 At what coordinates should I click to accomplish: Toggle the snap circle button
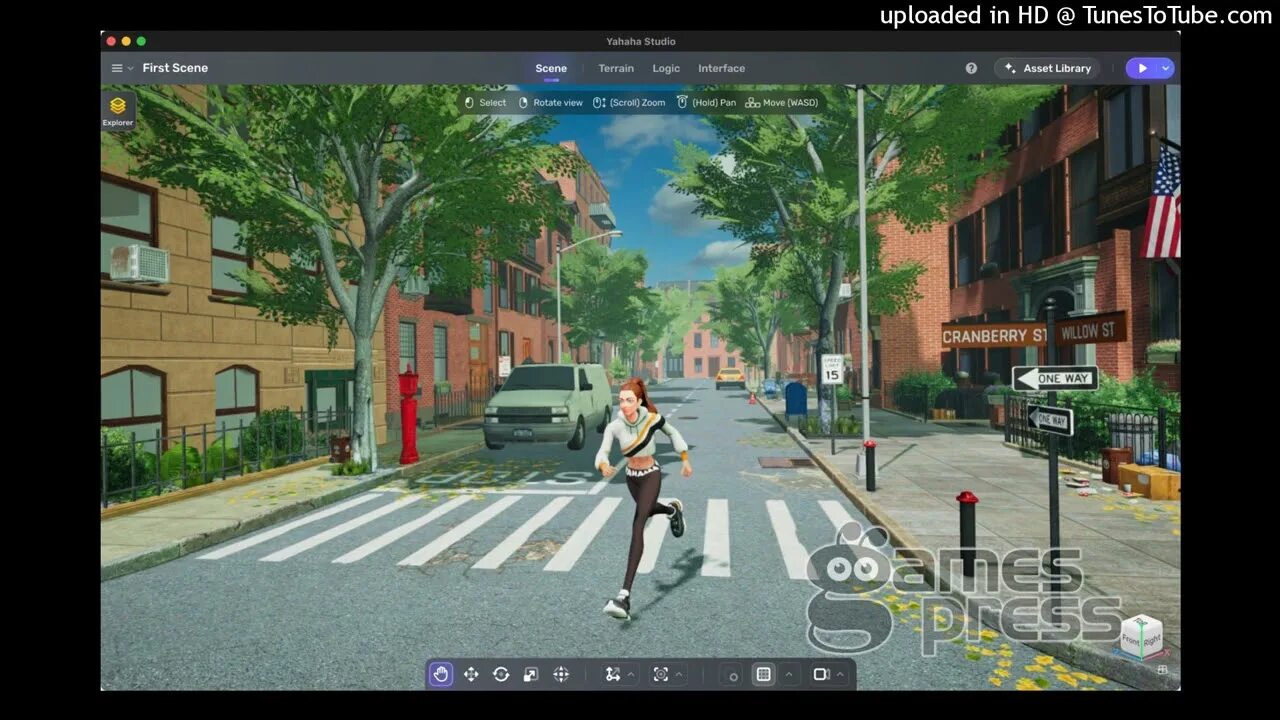733,676
